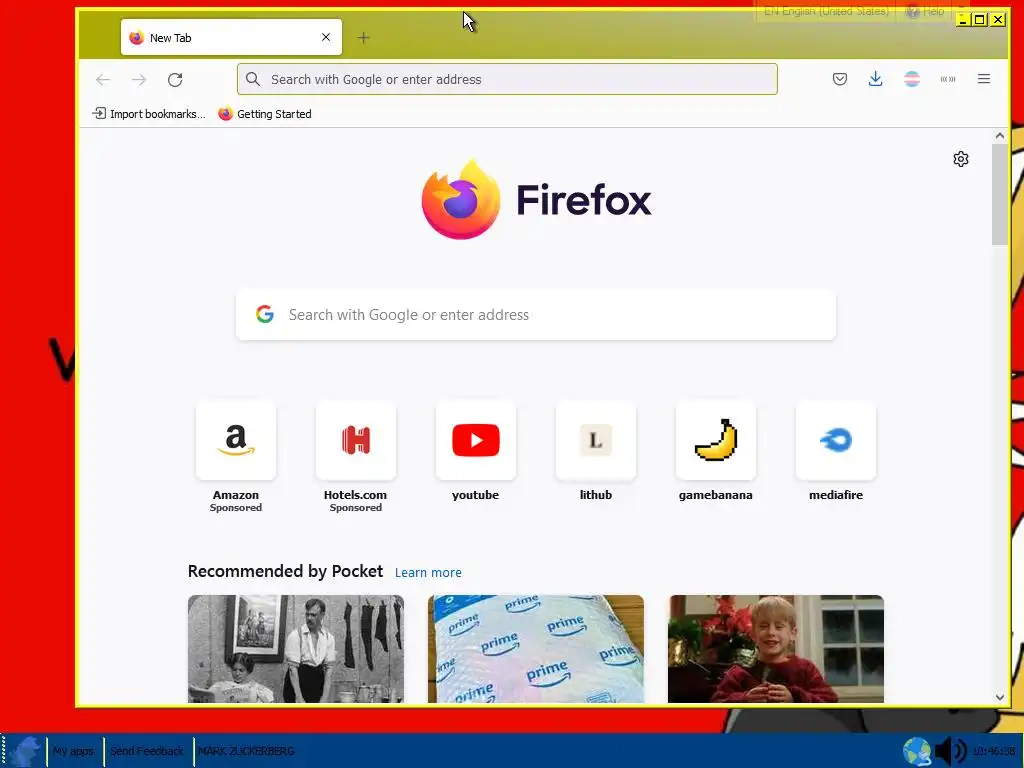Click the magnifier icon in address bar
This screenshot has width=1024, height=768.
(253, 79)
